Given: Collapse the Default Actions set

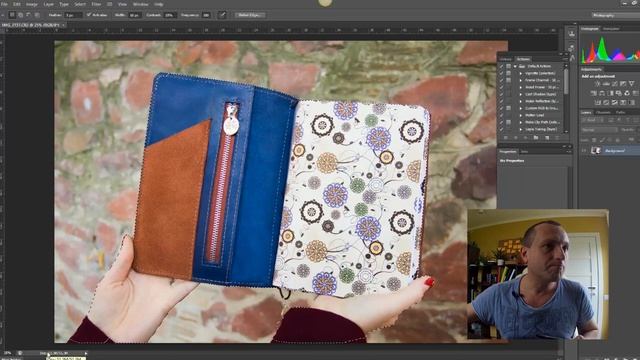Looking at the screenshot, I should (x=516, y=66).
